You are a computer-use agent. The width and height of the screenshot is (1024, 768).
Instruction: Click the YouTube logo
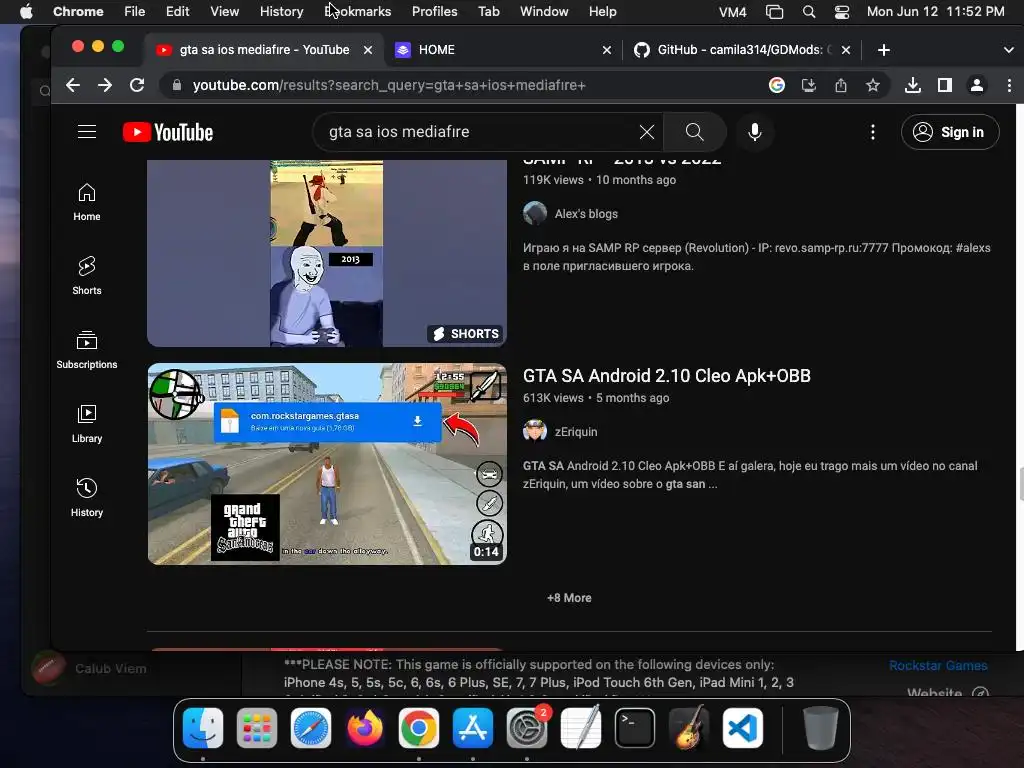pos(168,132)
